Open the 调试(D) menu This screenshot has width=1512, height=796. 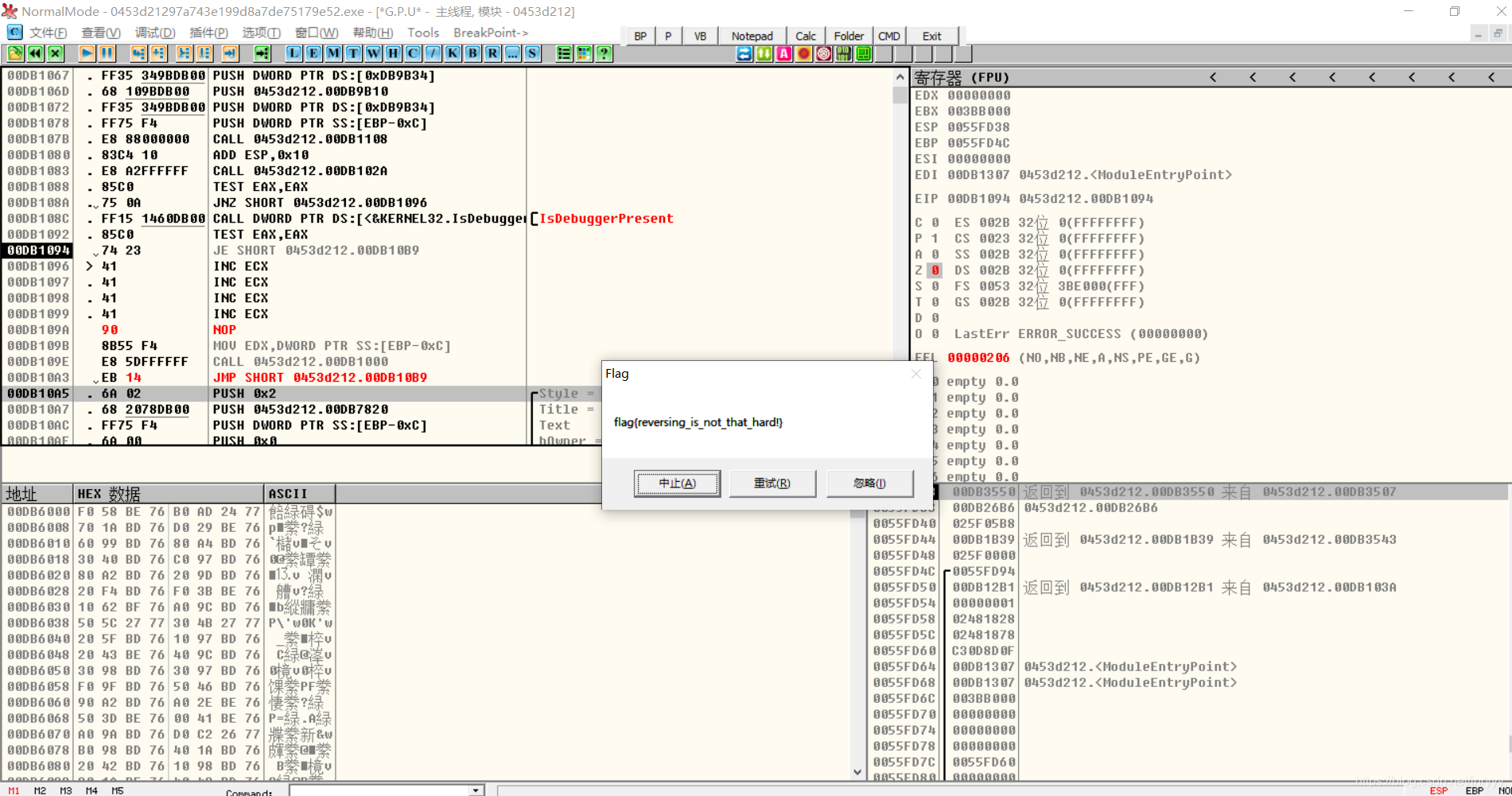pyautogui.click(x=154, y=33)
